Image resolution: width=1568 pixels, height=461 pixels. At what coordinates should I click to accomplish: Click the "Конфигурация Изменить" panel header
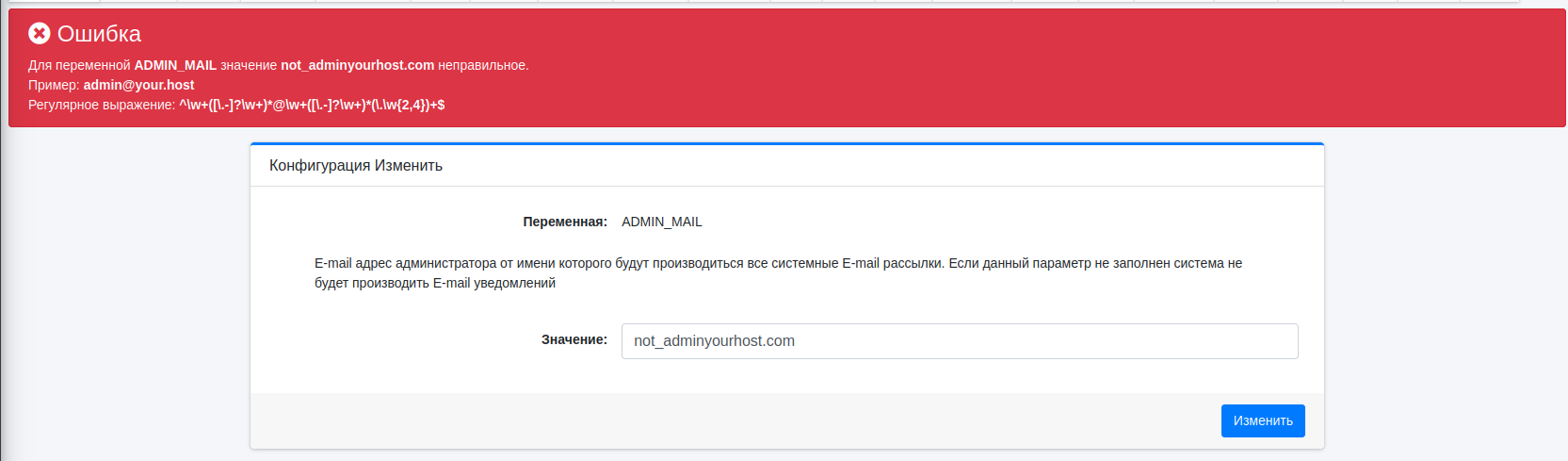tap(356, 166)
